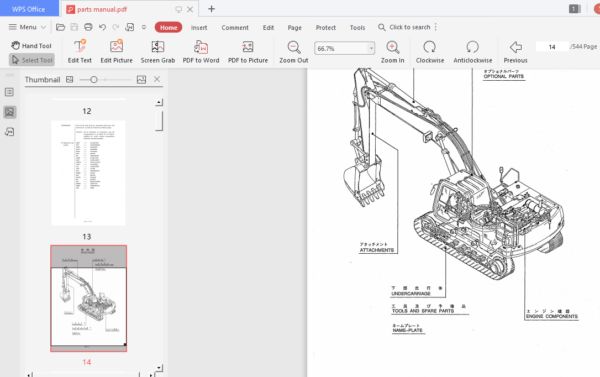Close the Thumbnail panel
Image resolution: width=600 pixels, height=377 pixels.
point(157,79)
